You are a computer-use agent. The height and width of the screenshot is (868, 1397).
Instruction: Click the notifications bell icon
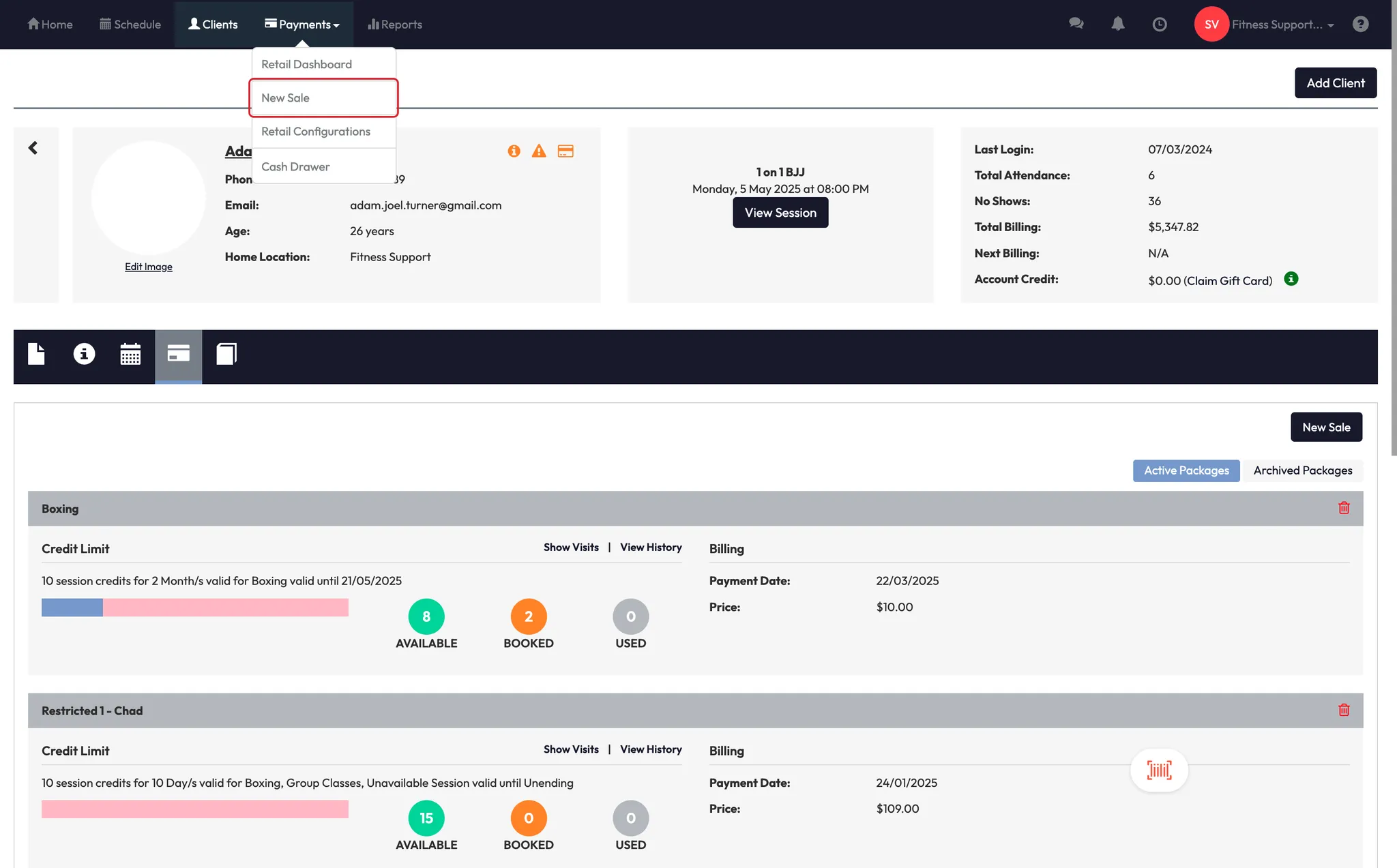(1117, 24)
